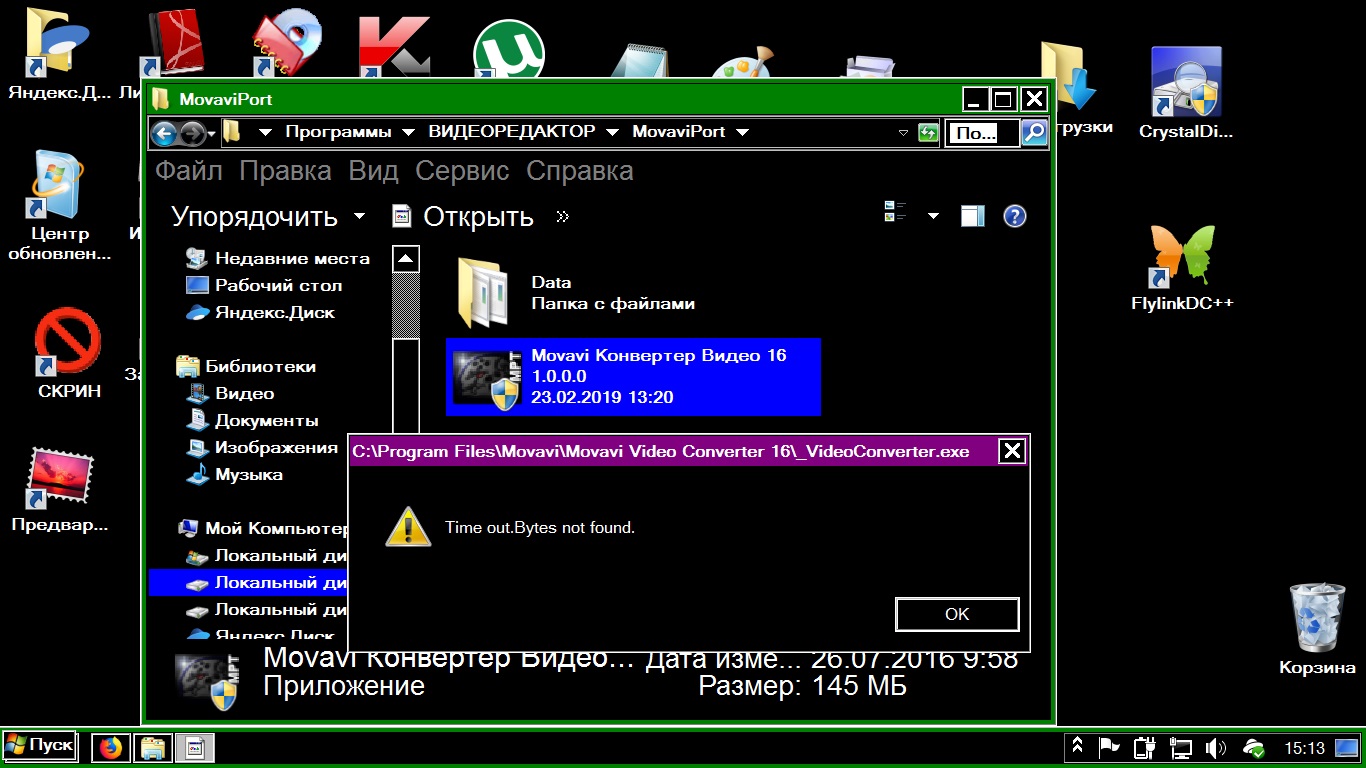The height and width of the screenshot is (768, 1366).
Task: Open the Справка menu
Action: coord(580,171)
